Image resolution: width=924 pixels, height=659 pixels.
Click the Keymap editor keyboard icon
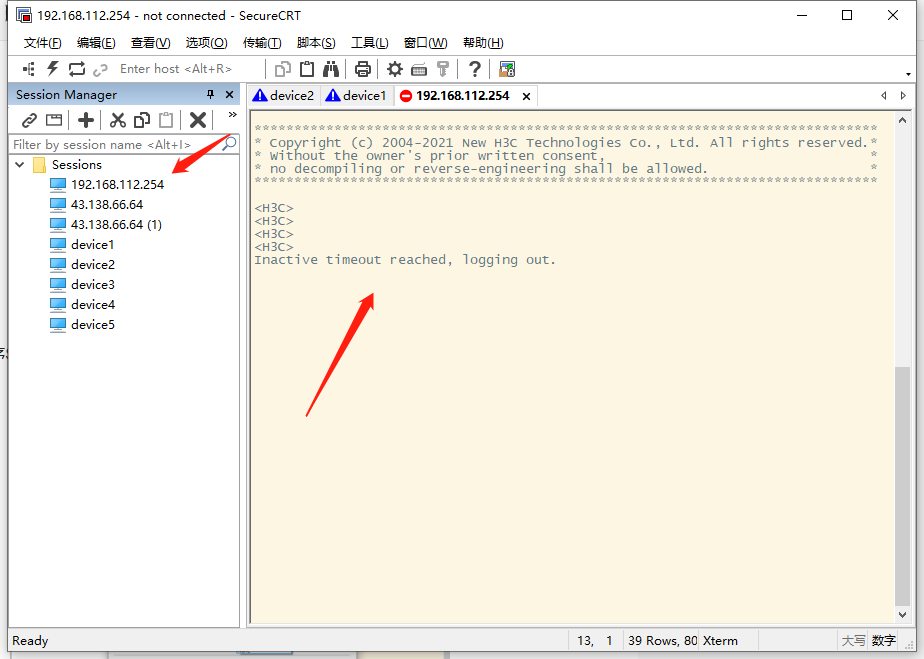click(419, 70)
